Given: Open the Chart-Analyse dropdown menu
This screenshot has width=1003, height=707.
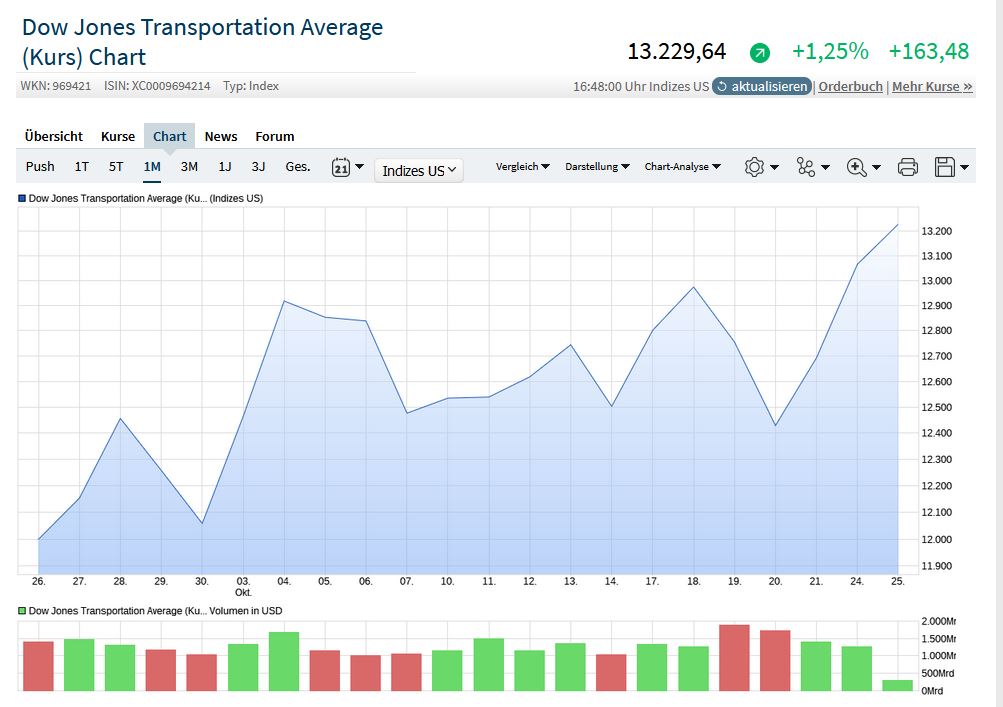Looking at the screenshot, I should tap(683, 166).
